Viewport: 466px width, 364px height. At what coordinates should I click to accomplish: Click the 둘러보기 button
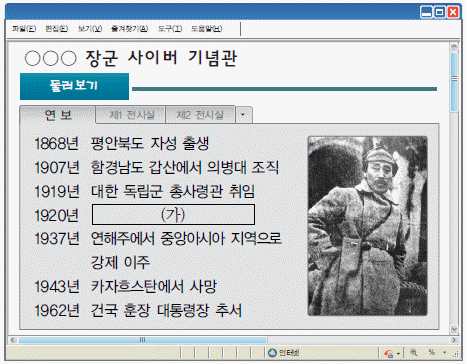click(74, 86)
